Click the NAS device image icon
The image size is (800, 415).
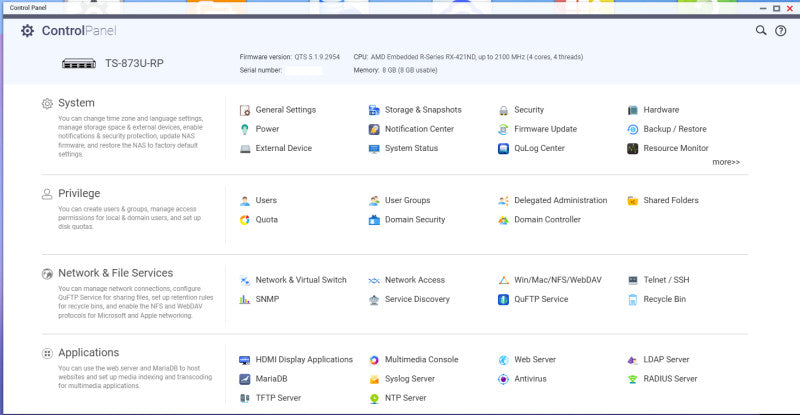[79, 63]
